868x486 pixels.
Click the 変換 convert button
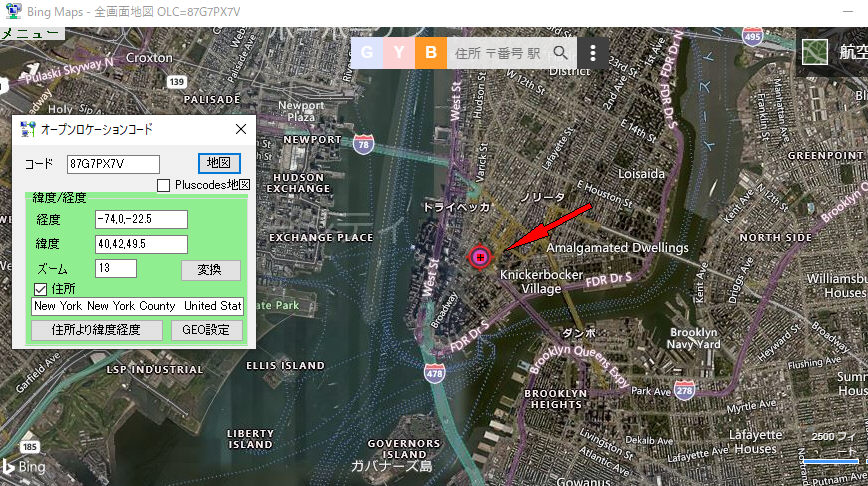210,270
